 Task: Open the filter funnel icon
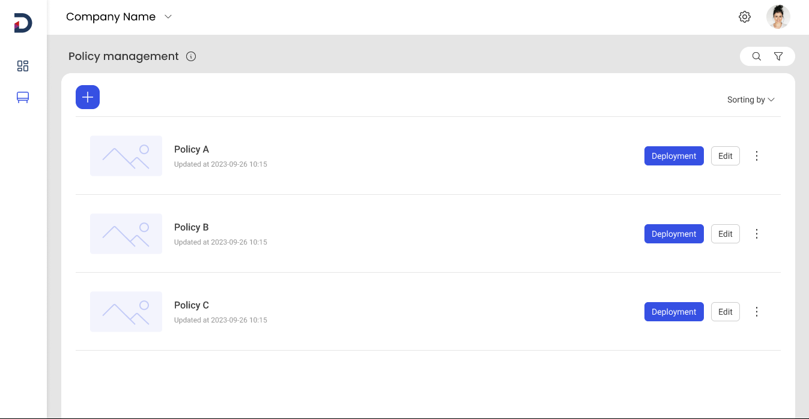[x=778, y=56]
